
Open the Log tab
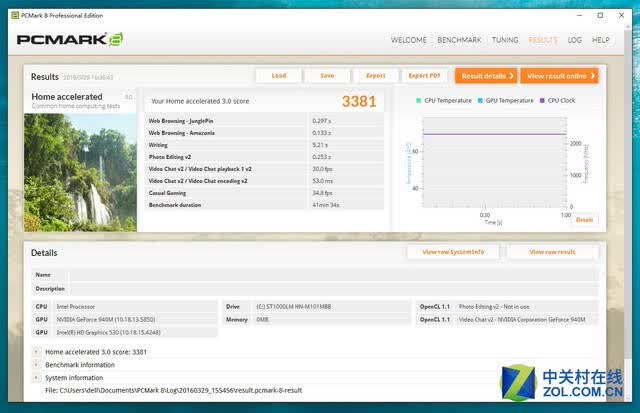pos(575,40)
